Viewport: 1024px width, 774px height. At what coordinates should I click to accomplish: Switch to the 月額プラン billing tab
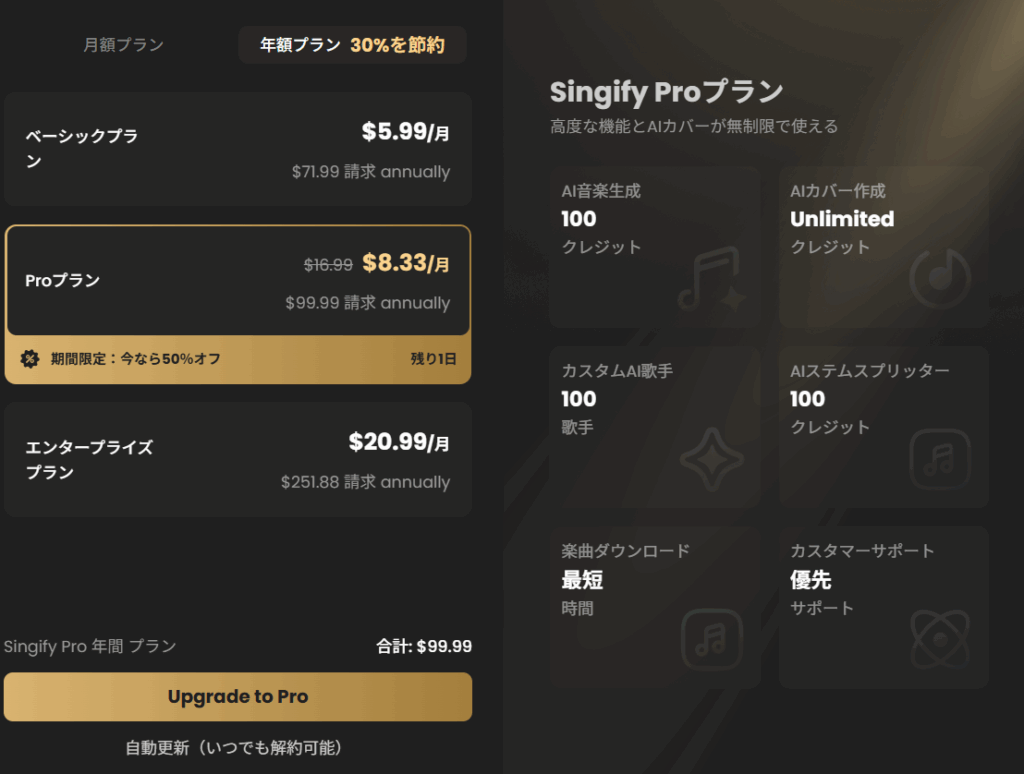coord(123,44)
